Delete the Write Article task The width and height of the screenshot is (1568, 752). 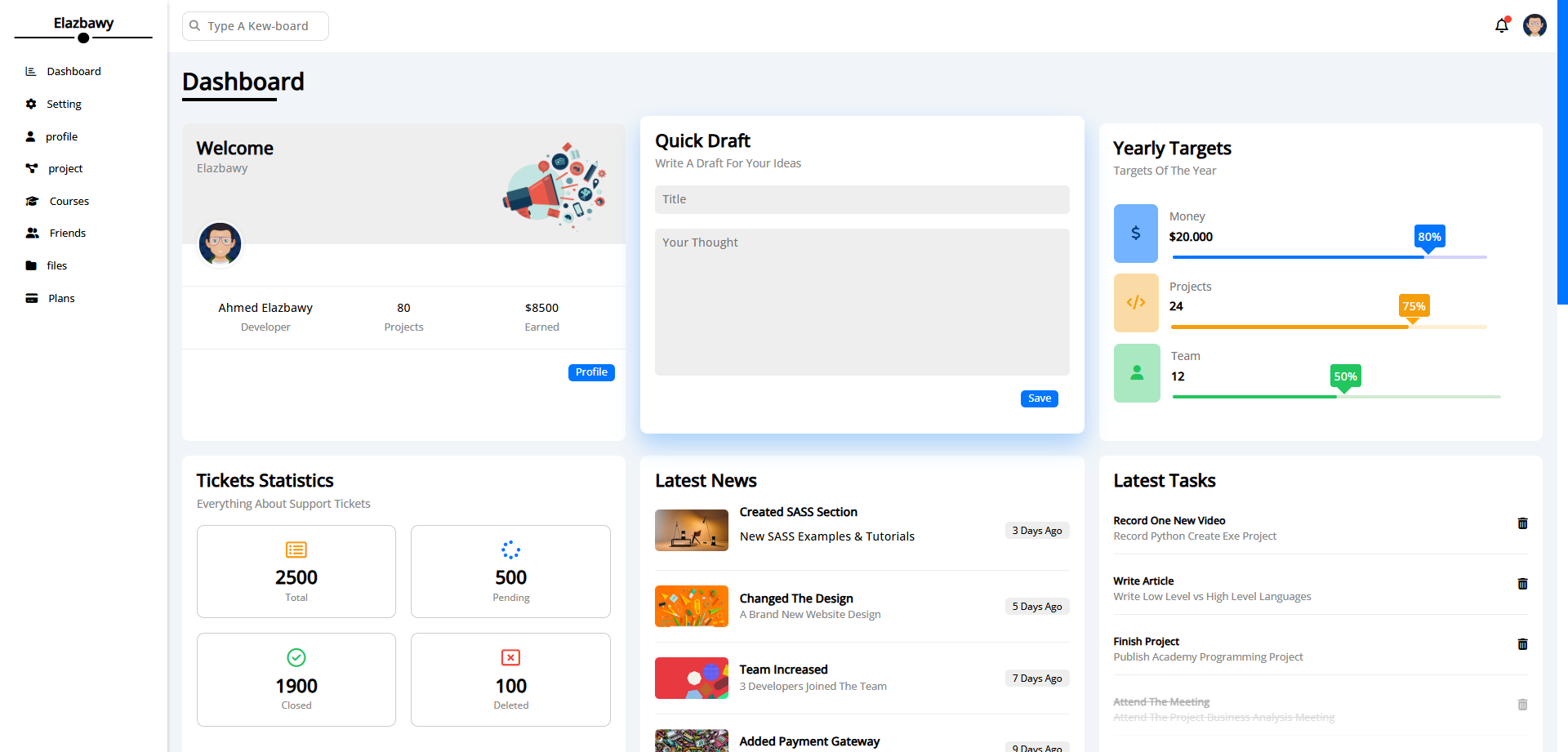coord(1522,584)
